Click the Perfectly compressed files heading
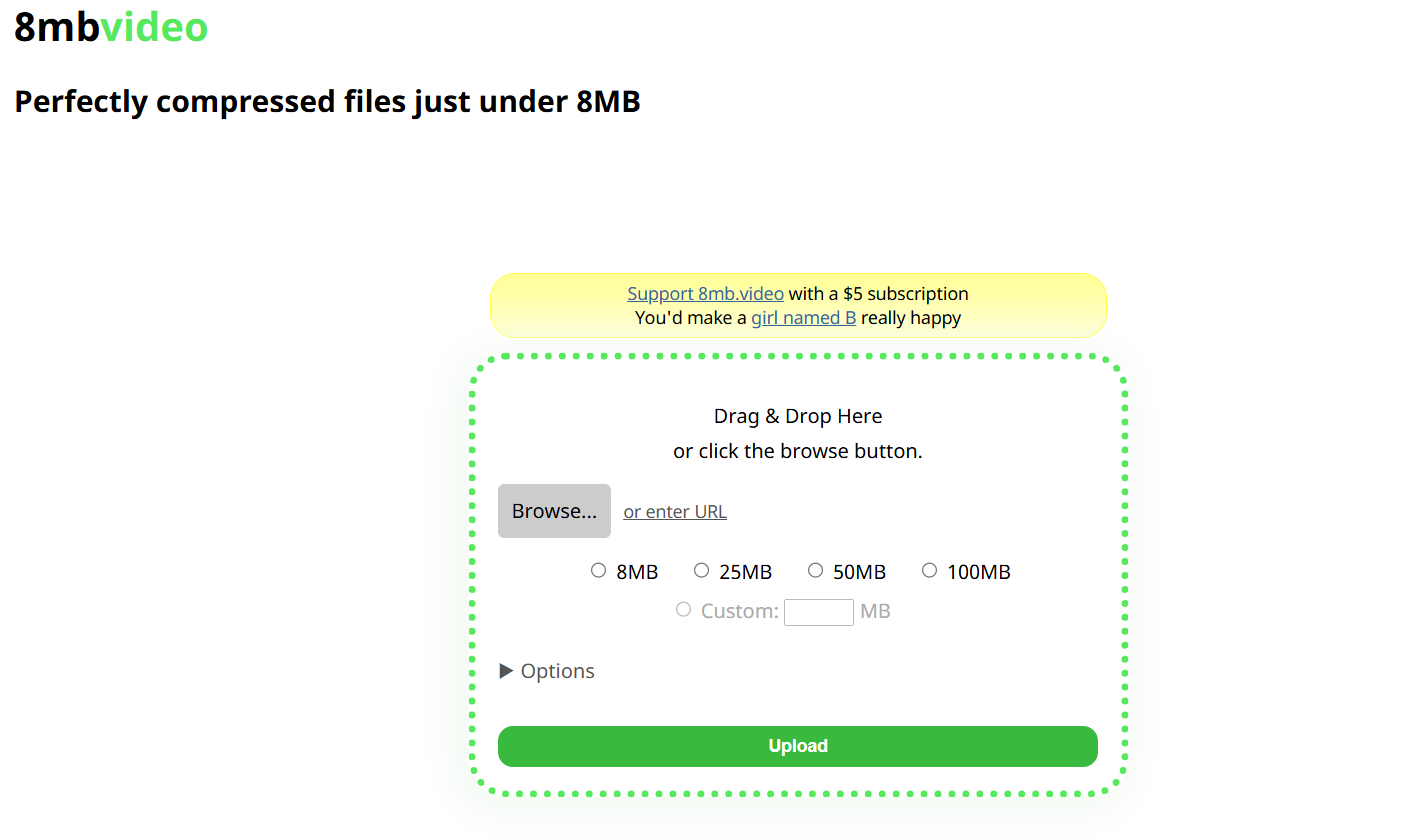The height and width of the screenshot is (838, 1411). tap(327, 102)
